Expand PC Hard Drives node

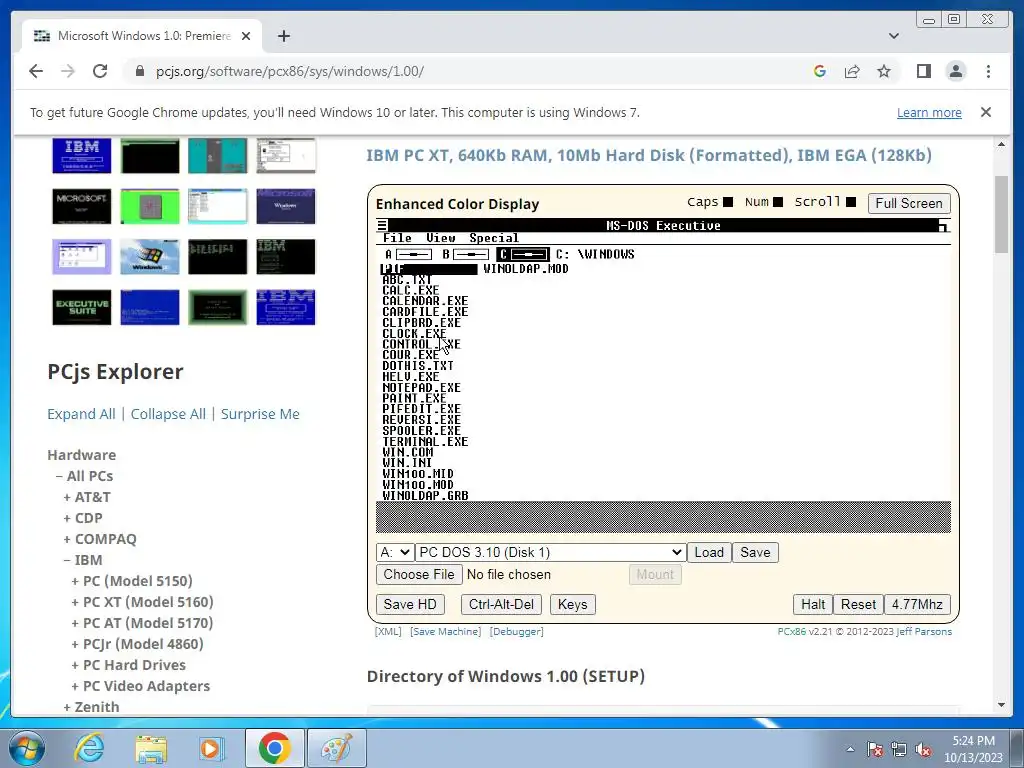tap(75, 665)
